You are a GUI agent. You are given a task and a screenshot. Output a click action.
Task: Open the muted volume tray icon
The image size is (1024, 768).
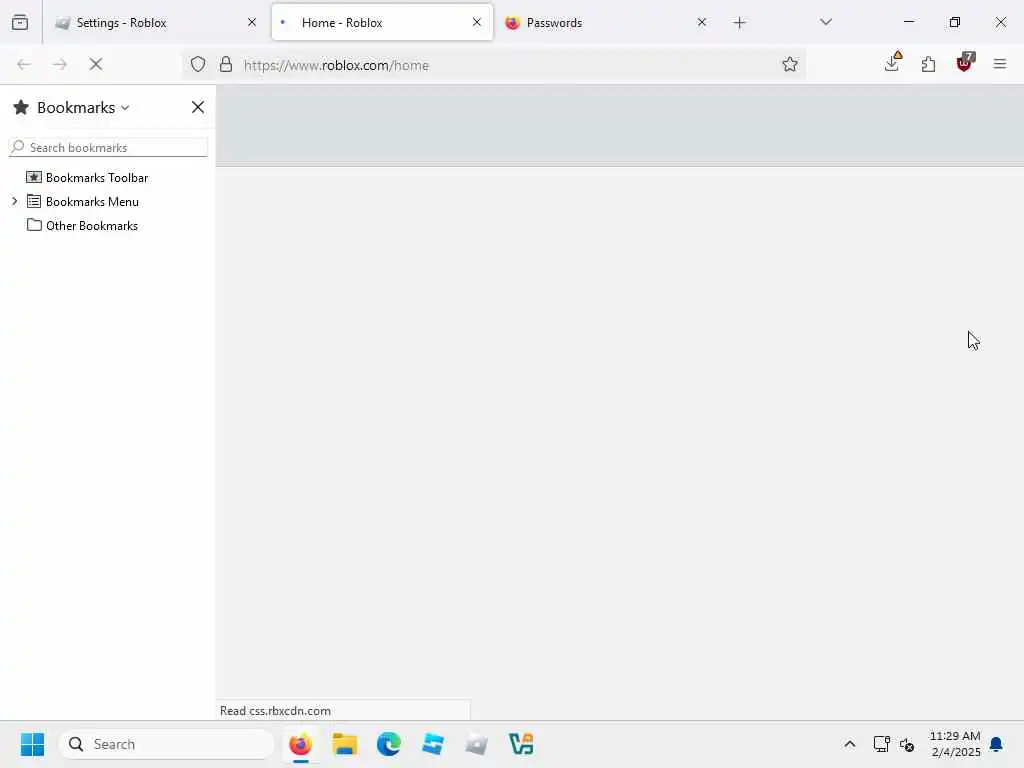pyautogui.click(x=907, y=744)
